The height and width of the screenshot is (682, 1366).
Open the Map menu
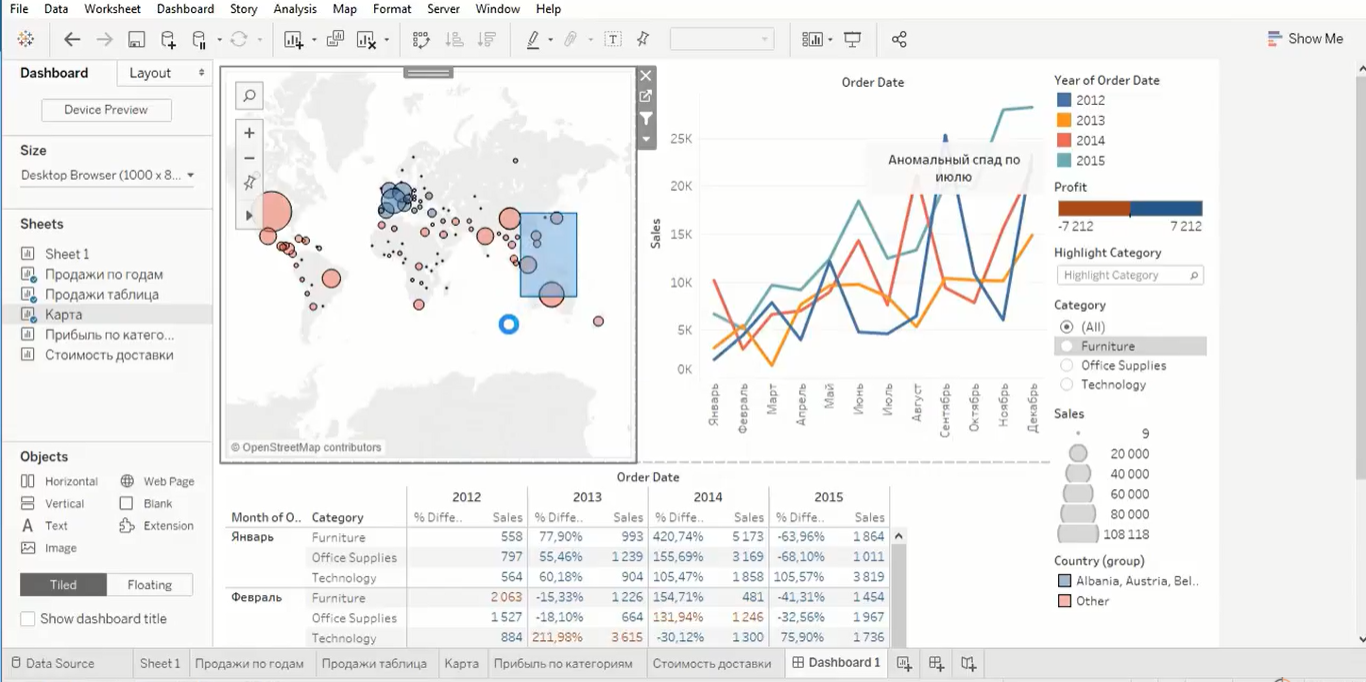(x=344, y=9)
